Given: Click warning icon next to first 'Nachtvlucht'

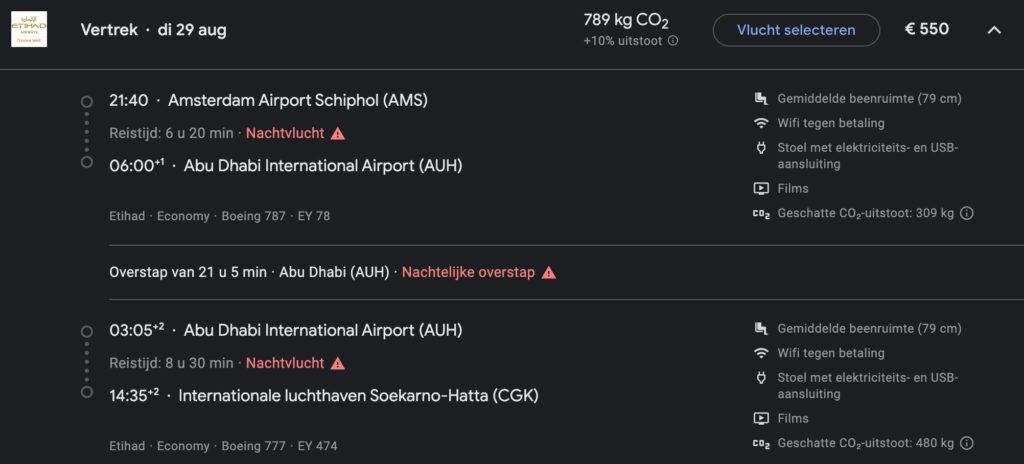Looking at the screenshot, I should point(338,133).
